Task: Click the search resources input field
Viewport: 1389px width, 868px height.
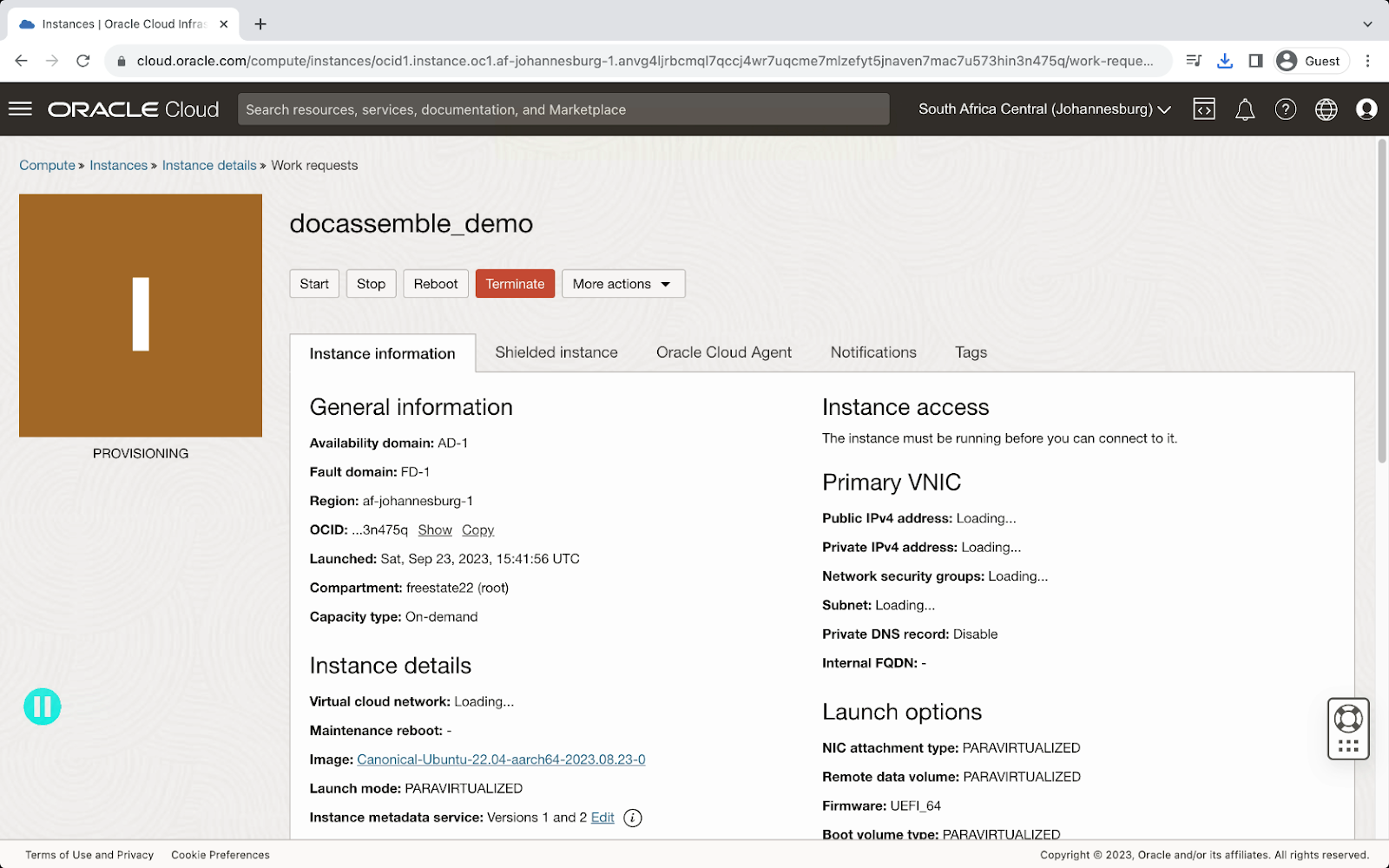Action: click(x=563, y=109)
